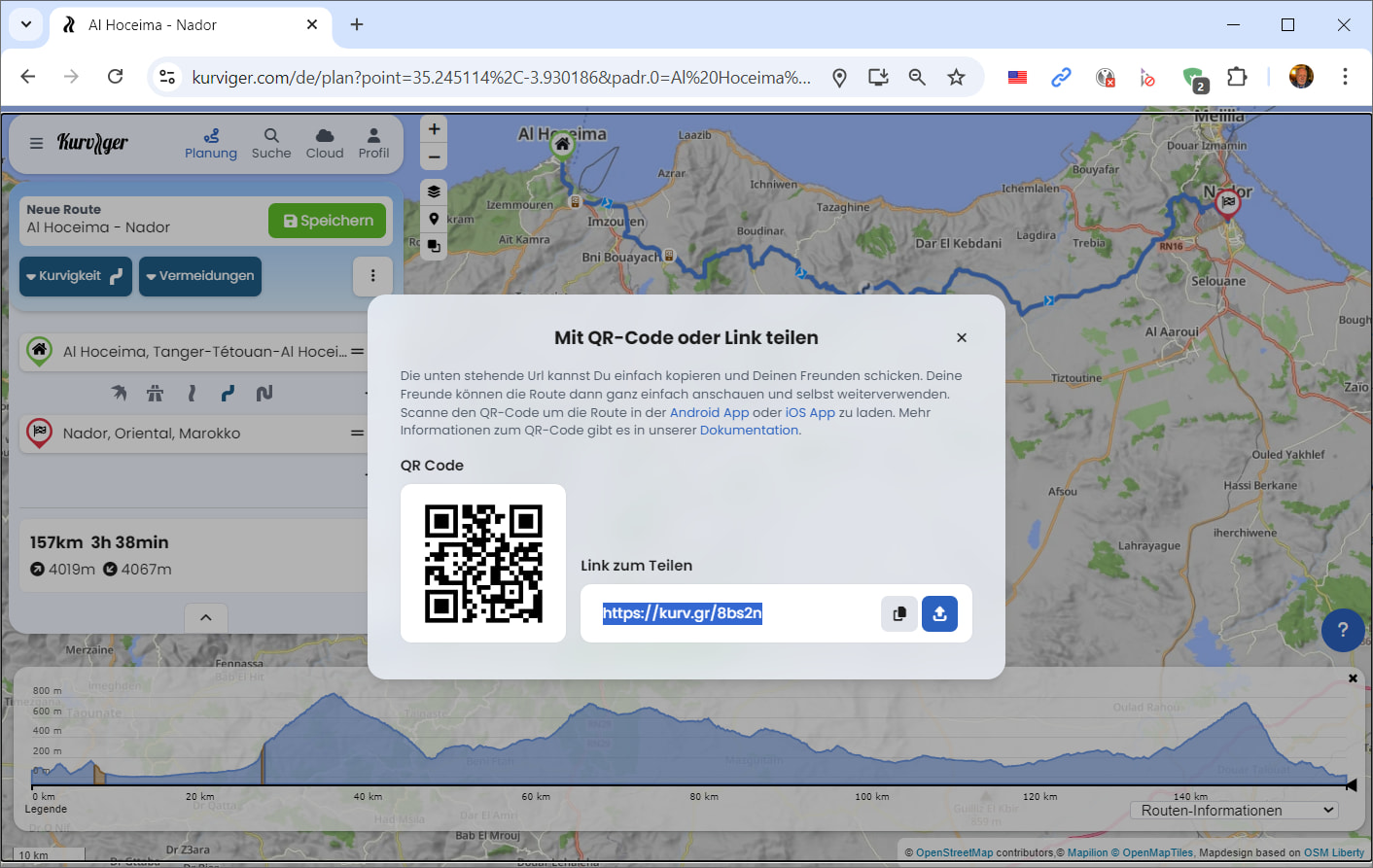The image size is (1373, 868).
Task: Expand the Vermeidungen dropdown
Action: [x=199, y=276]
